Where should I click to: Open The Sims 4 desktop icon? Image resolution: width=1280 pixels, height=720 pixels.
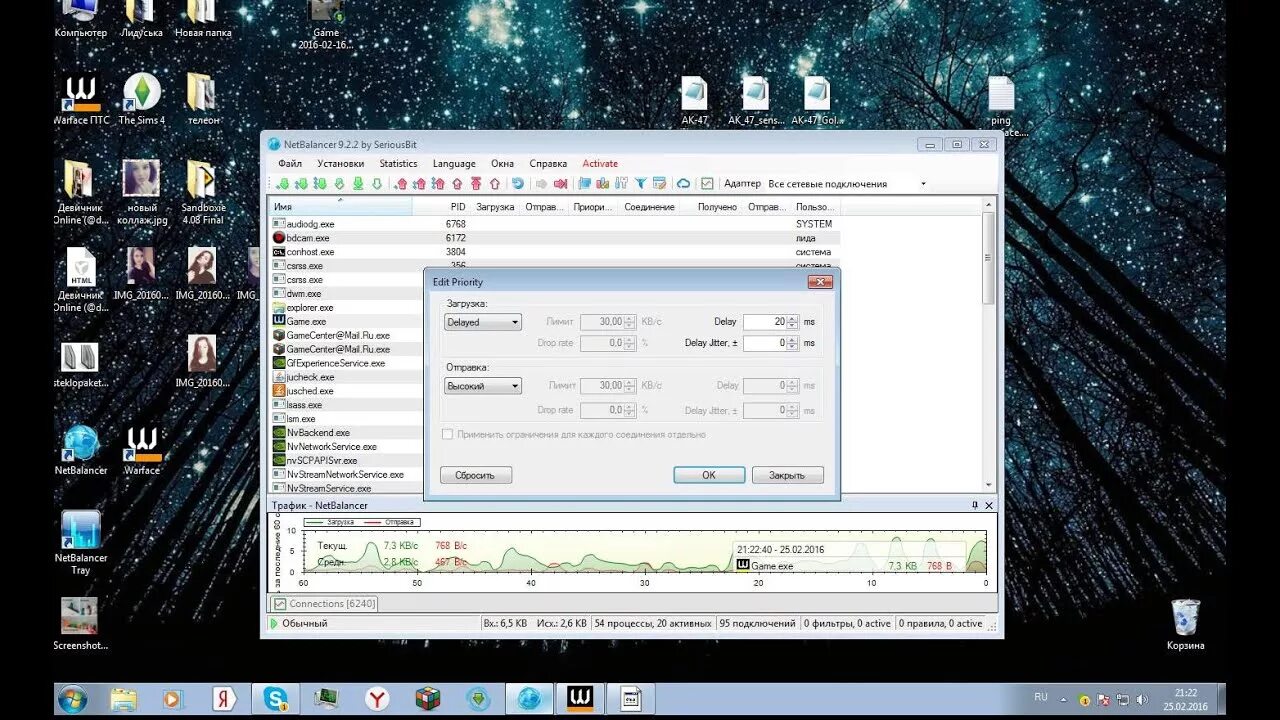coord(142,99)
